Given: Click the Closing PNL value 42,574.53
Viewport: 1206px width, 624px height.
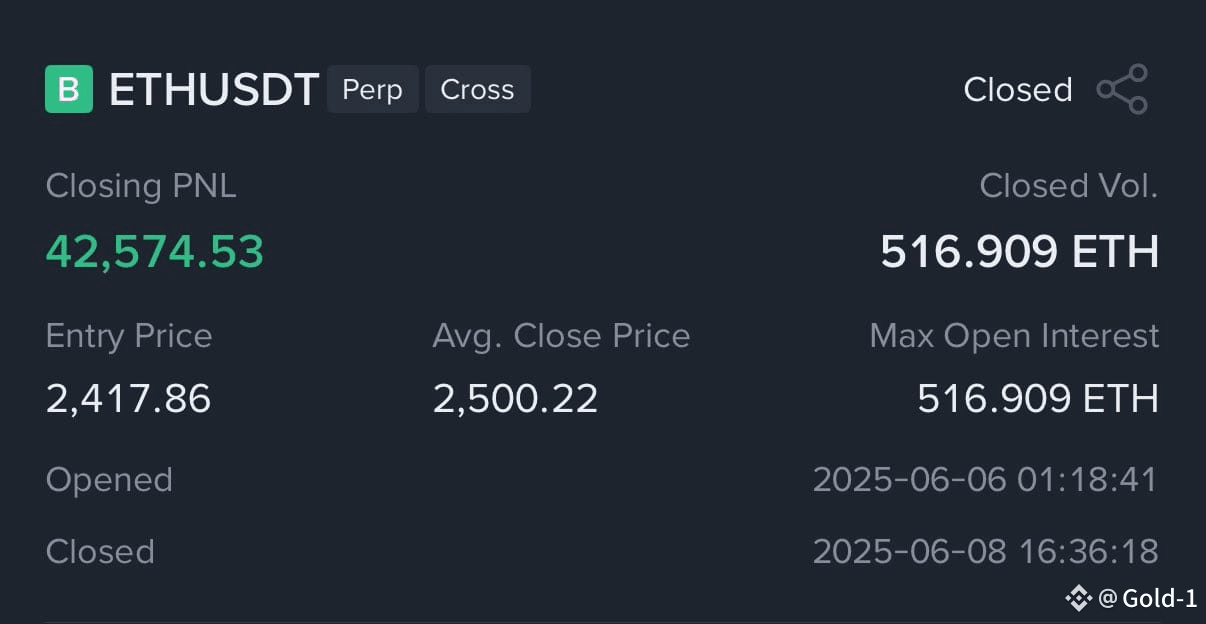Looking at the screenshot, I should [155, 252].
